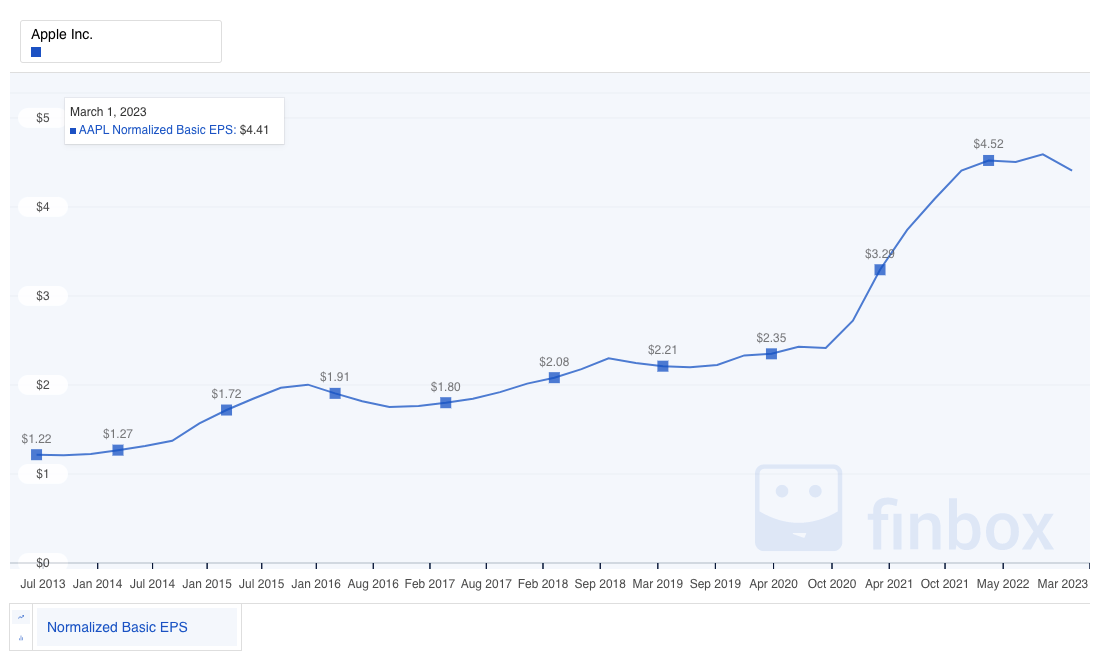Image resolution: width=1100 pixels, height=661 pixels.
Task: Click the $3.29 data point marker
Action: tap(880, 269)
